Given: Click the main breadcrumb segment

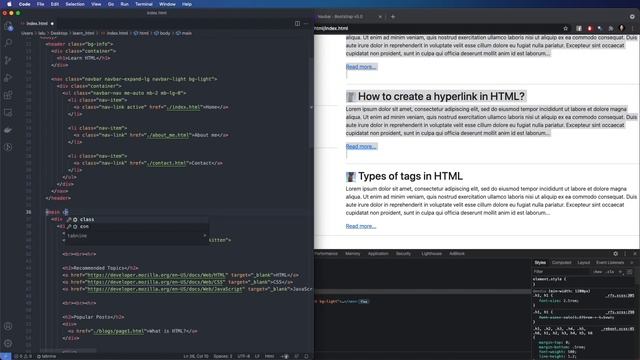Looking at the screenshot, I should pyautogui.click(x=184, y=33).
